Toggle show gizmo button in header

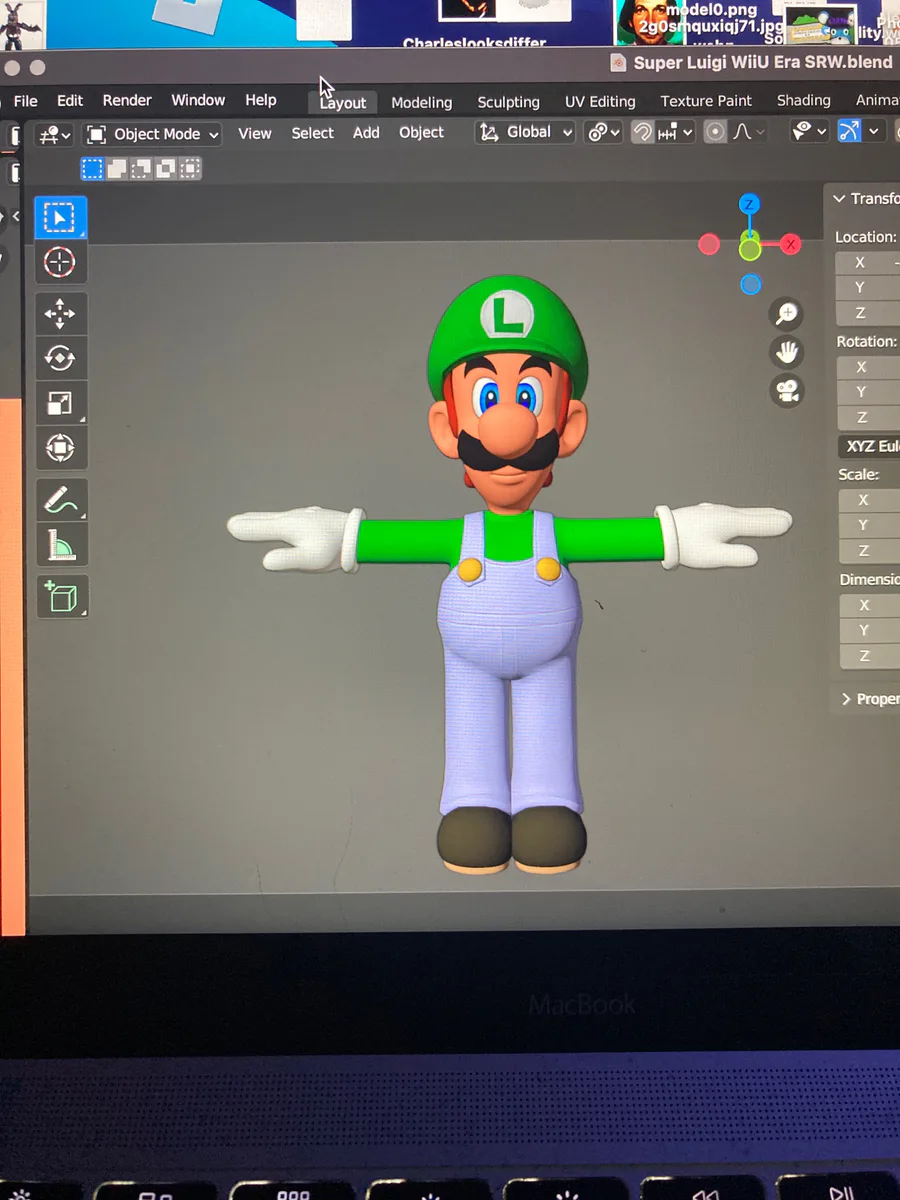(849, 131)
